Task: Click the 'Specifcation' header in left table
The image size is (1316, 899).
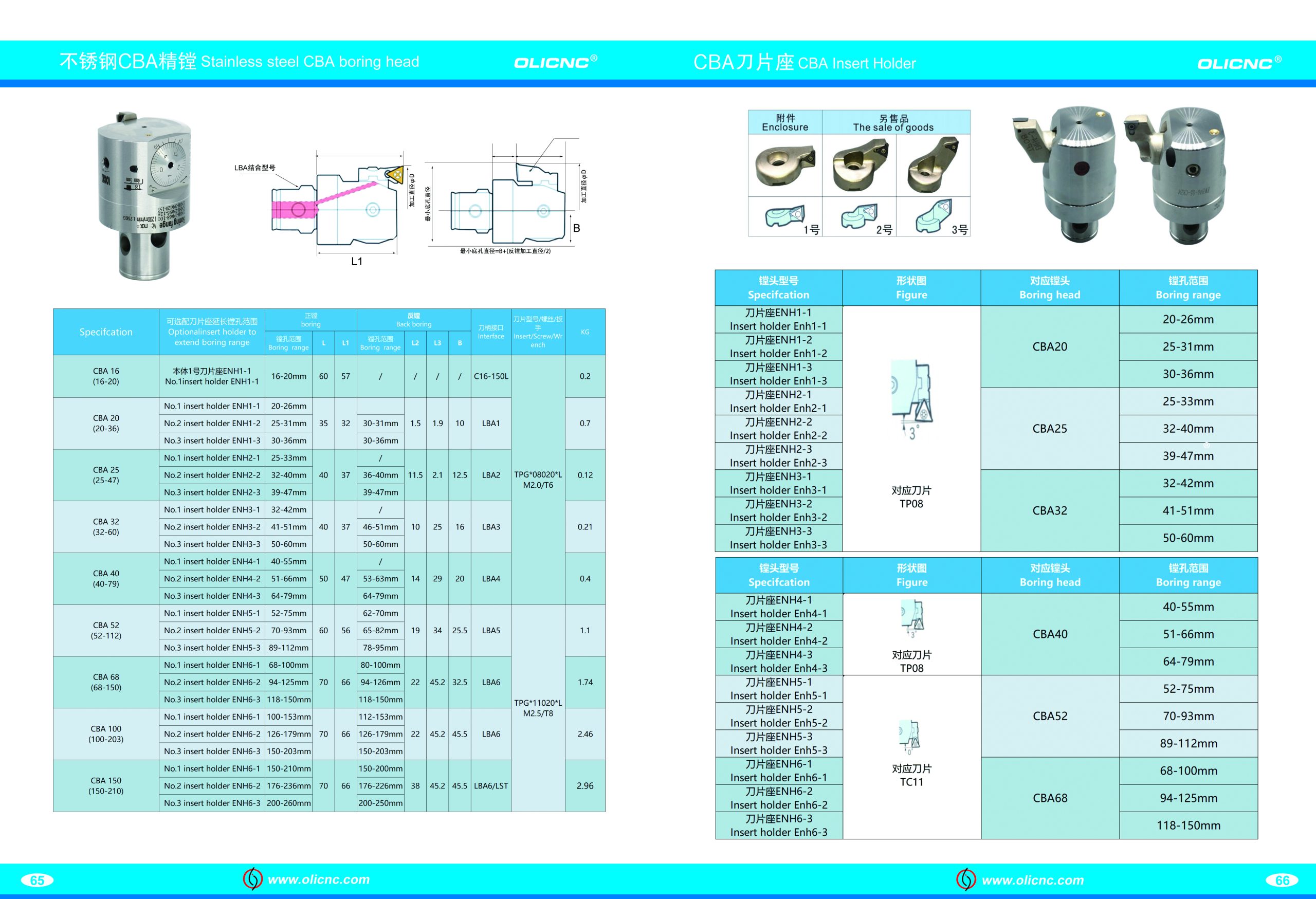Action: click(106, 333)
